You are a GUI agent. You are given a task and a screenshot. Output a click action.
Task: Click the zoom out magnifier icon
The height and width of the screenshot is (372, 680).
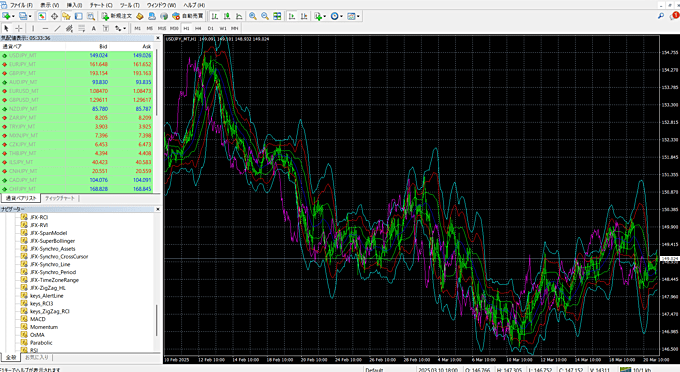coord(265,16)
